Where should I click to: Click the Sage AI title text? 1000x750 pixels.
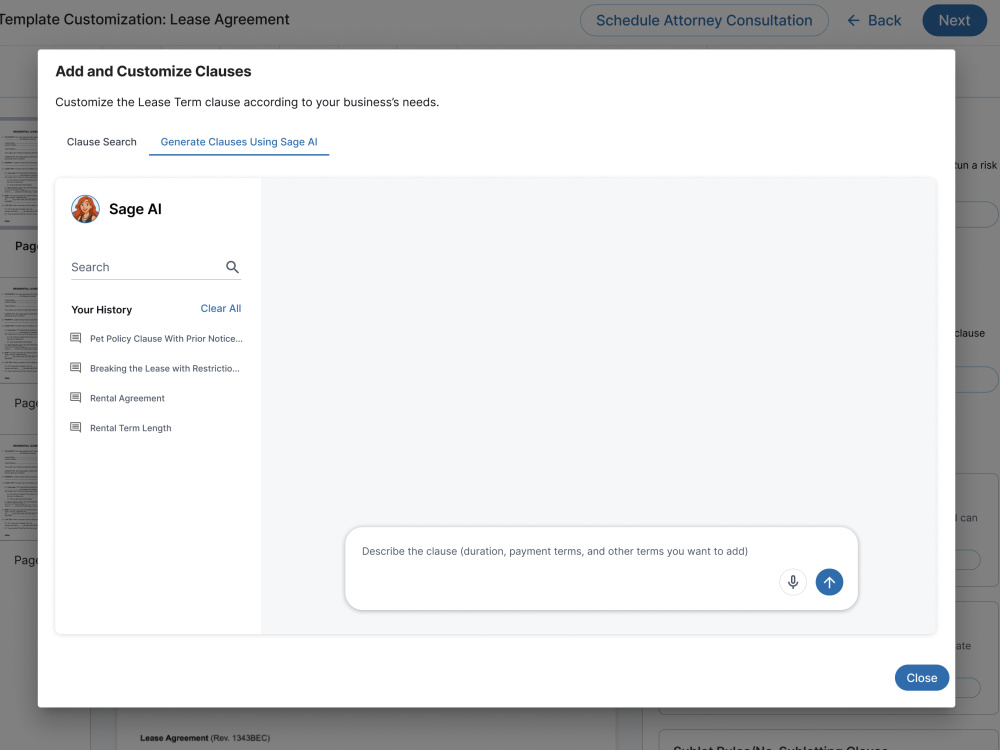(135, 209)
